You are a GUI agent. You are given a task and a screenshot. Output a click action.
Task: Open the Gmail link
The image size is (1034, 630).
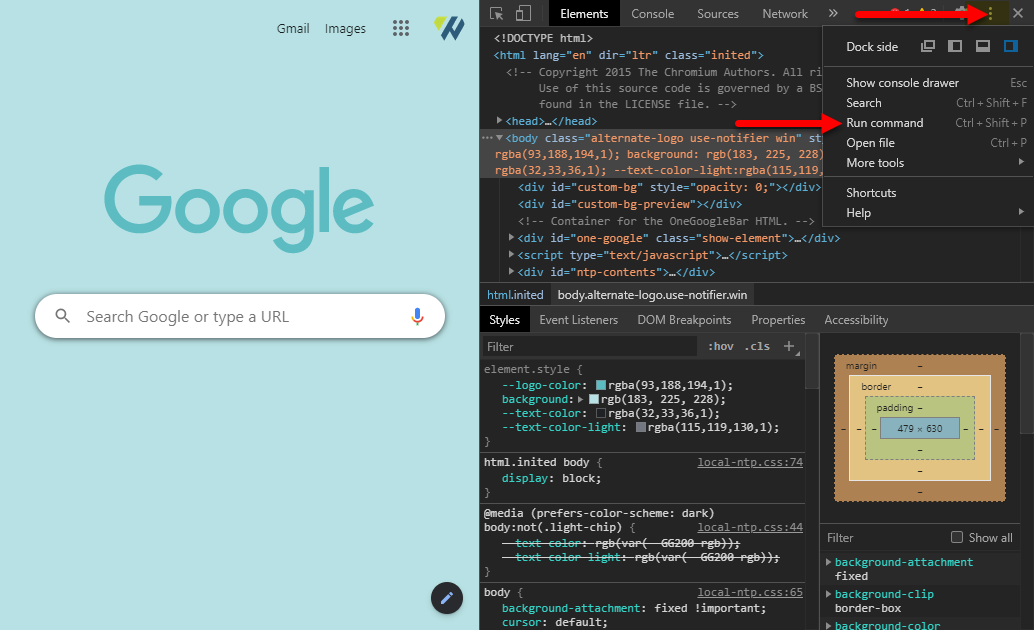293,28
